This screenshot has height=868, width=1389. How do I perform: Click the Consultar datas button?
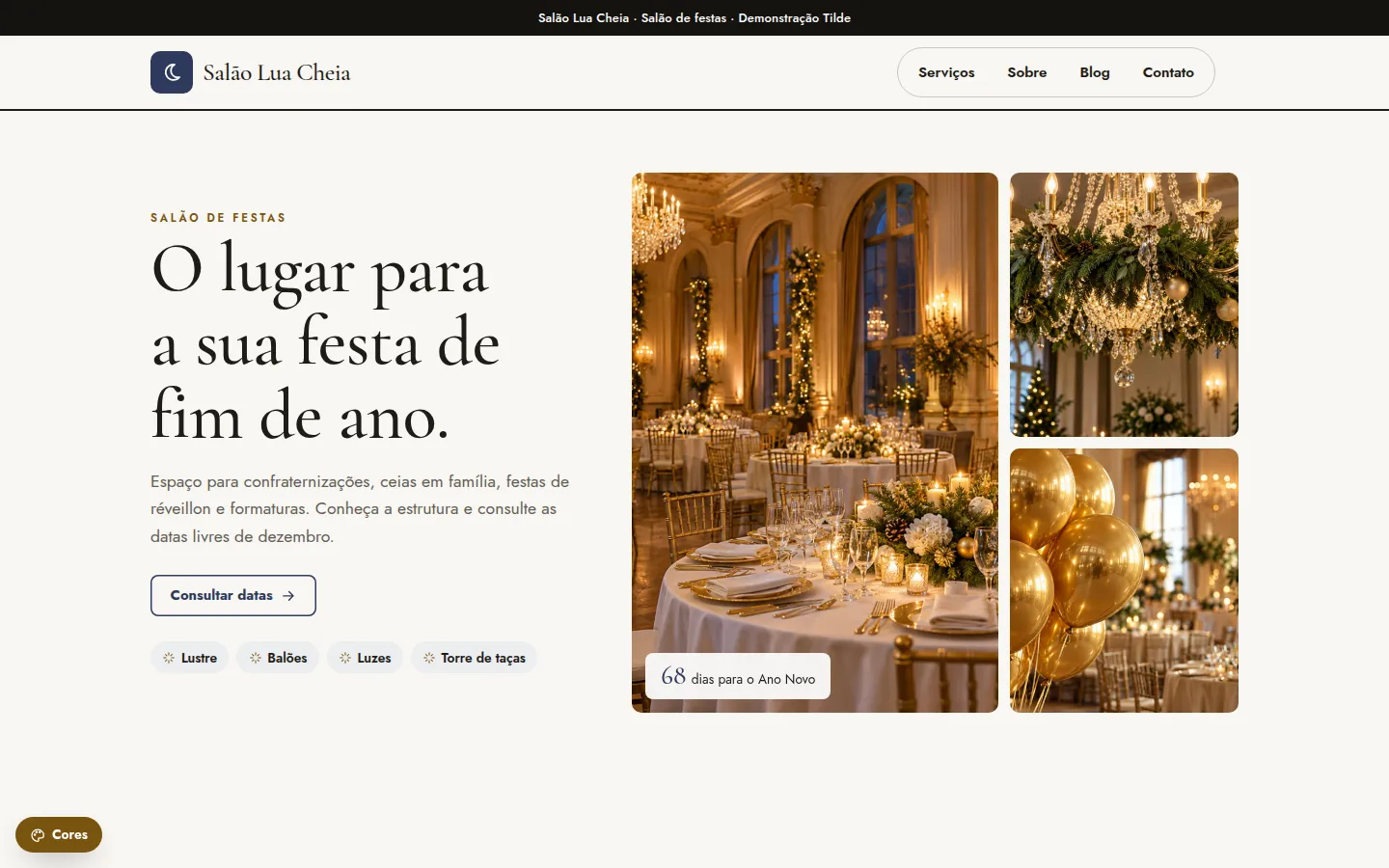[x=233, y=595]
